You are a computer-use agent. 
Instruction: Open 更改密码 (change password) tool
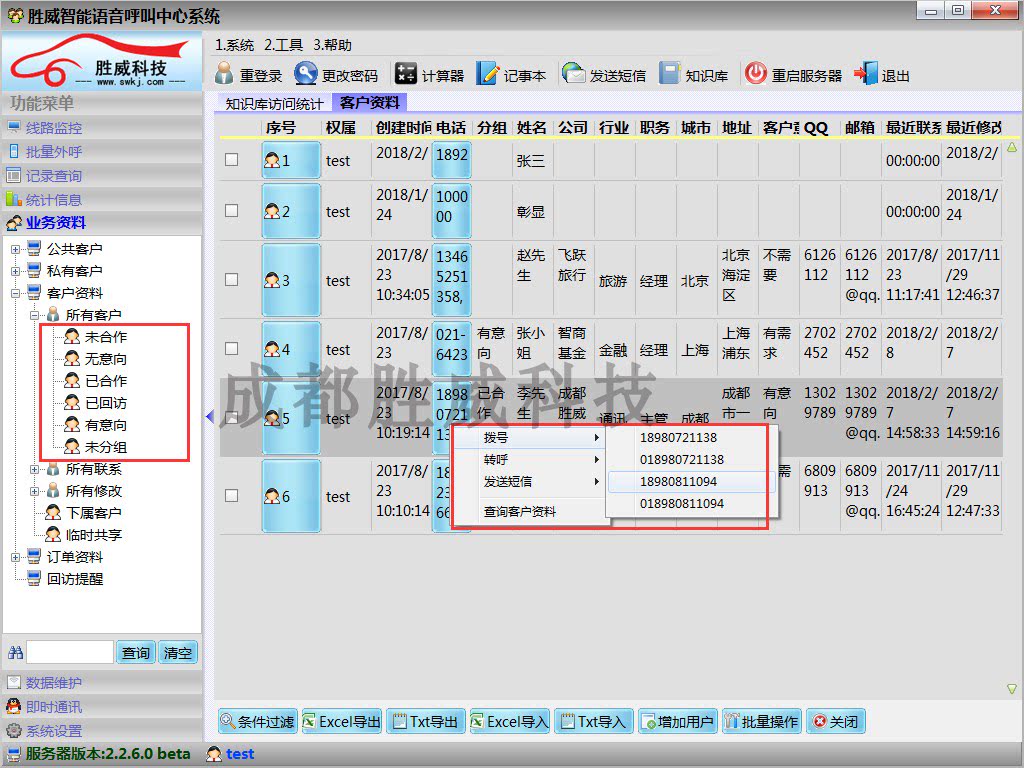pos(306,75)
